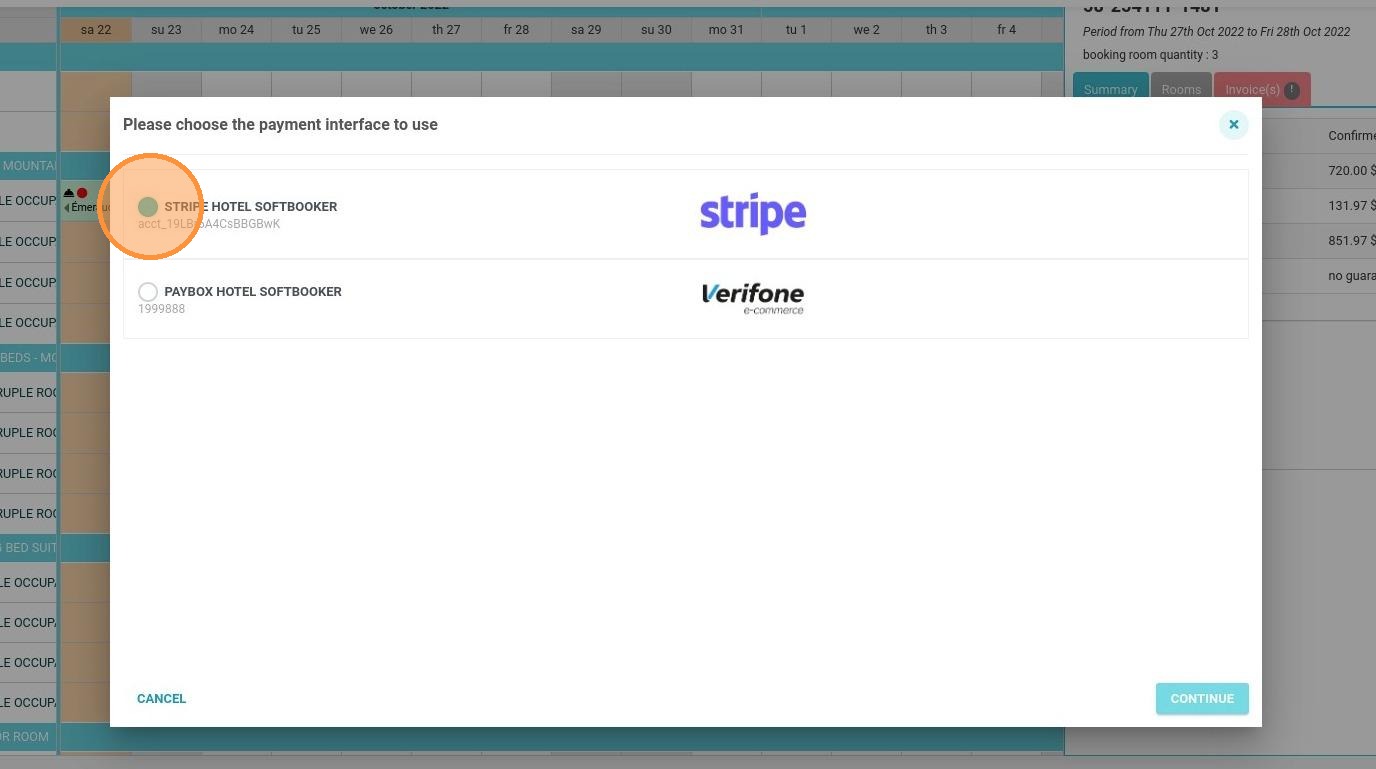Cancel the payment interface selection
This screenshot has height=769, width=1376.
click(162, 699)
